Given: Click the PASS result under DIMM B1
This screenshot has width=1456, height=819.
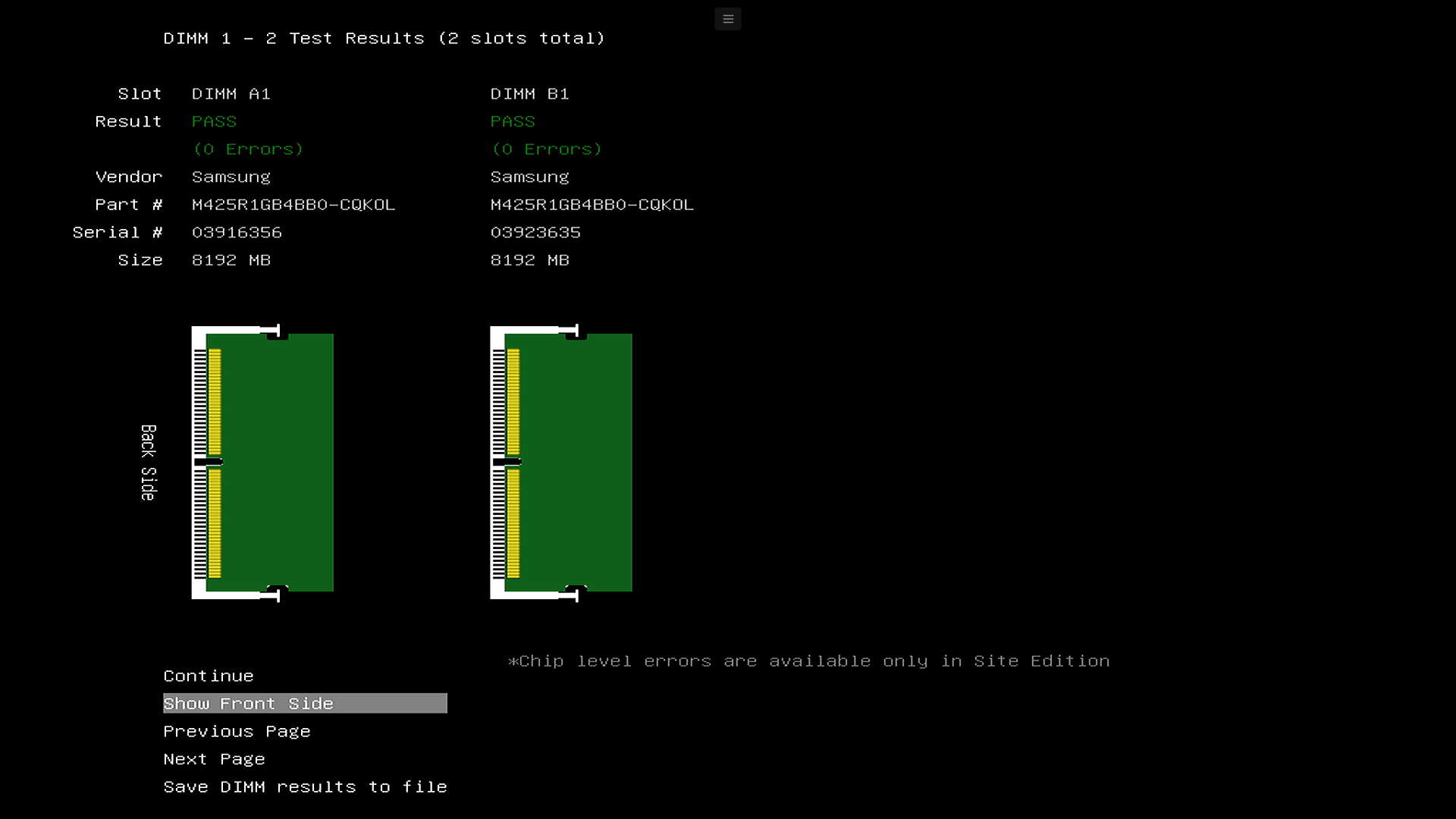Looking at the screenshot, I should pos(513,121).
